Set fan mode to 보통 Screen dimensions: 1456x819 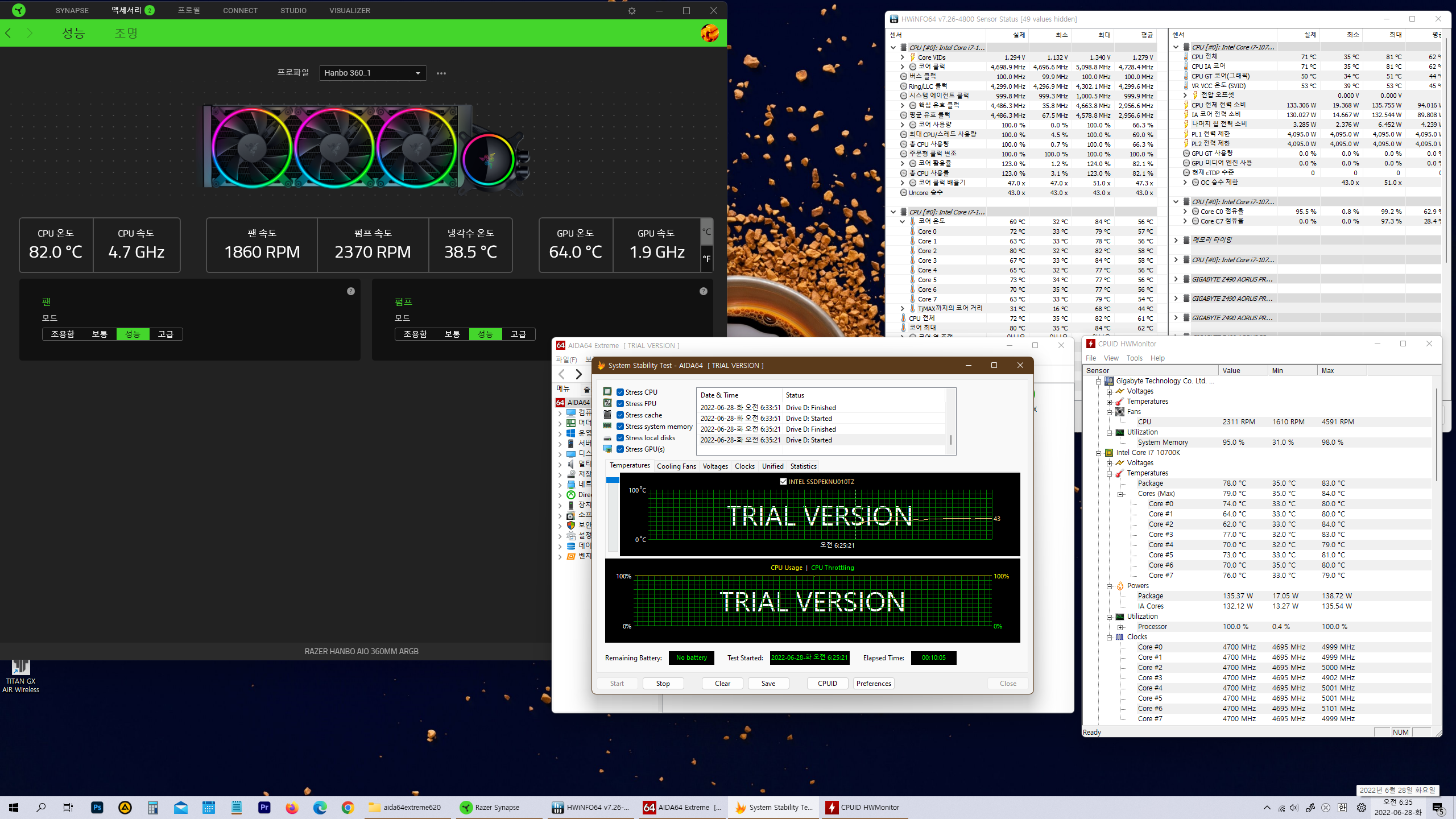click(100, 334)
